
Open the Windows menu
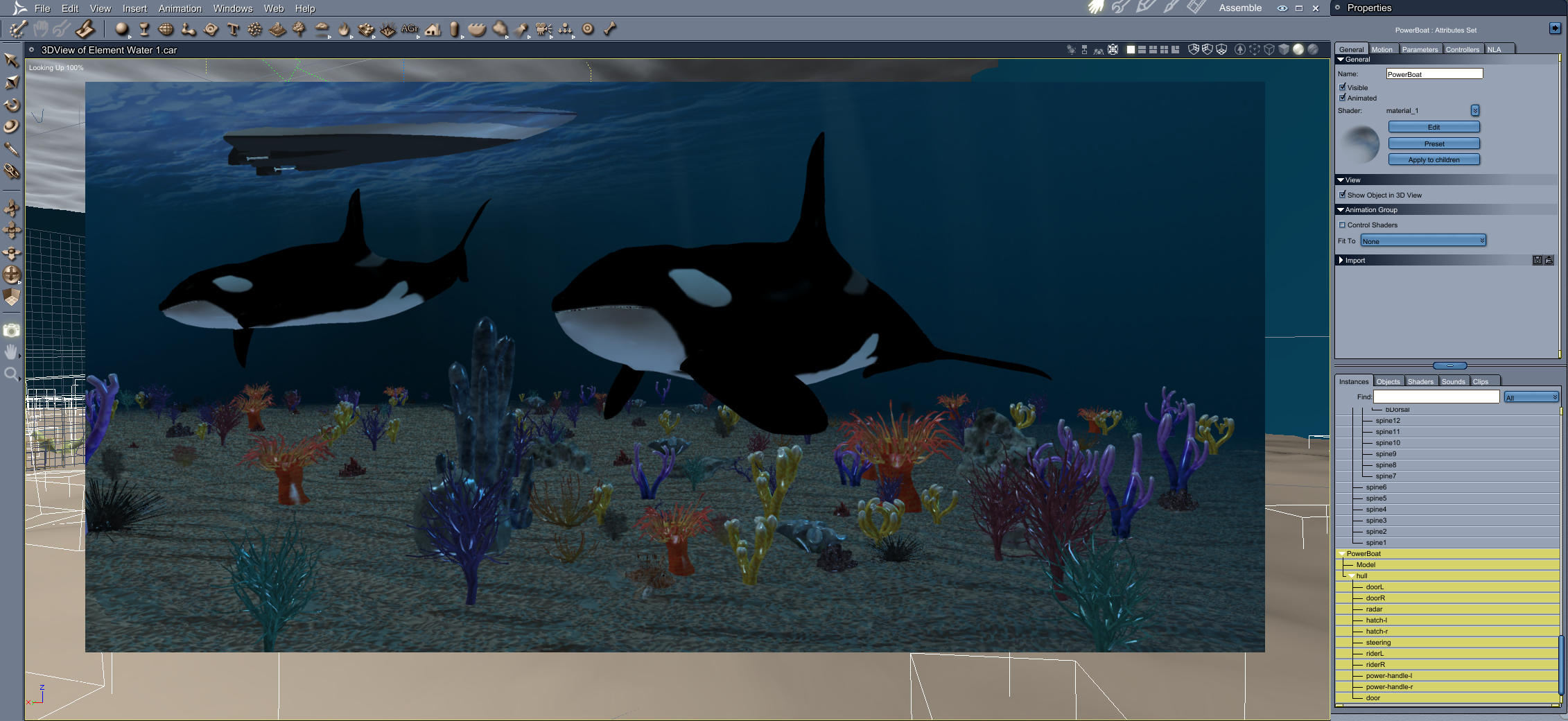233,8
